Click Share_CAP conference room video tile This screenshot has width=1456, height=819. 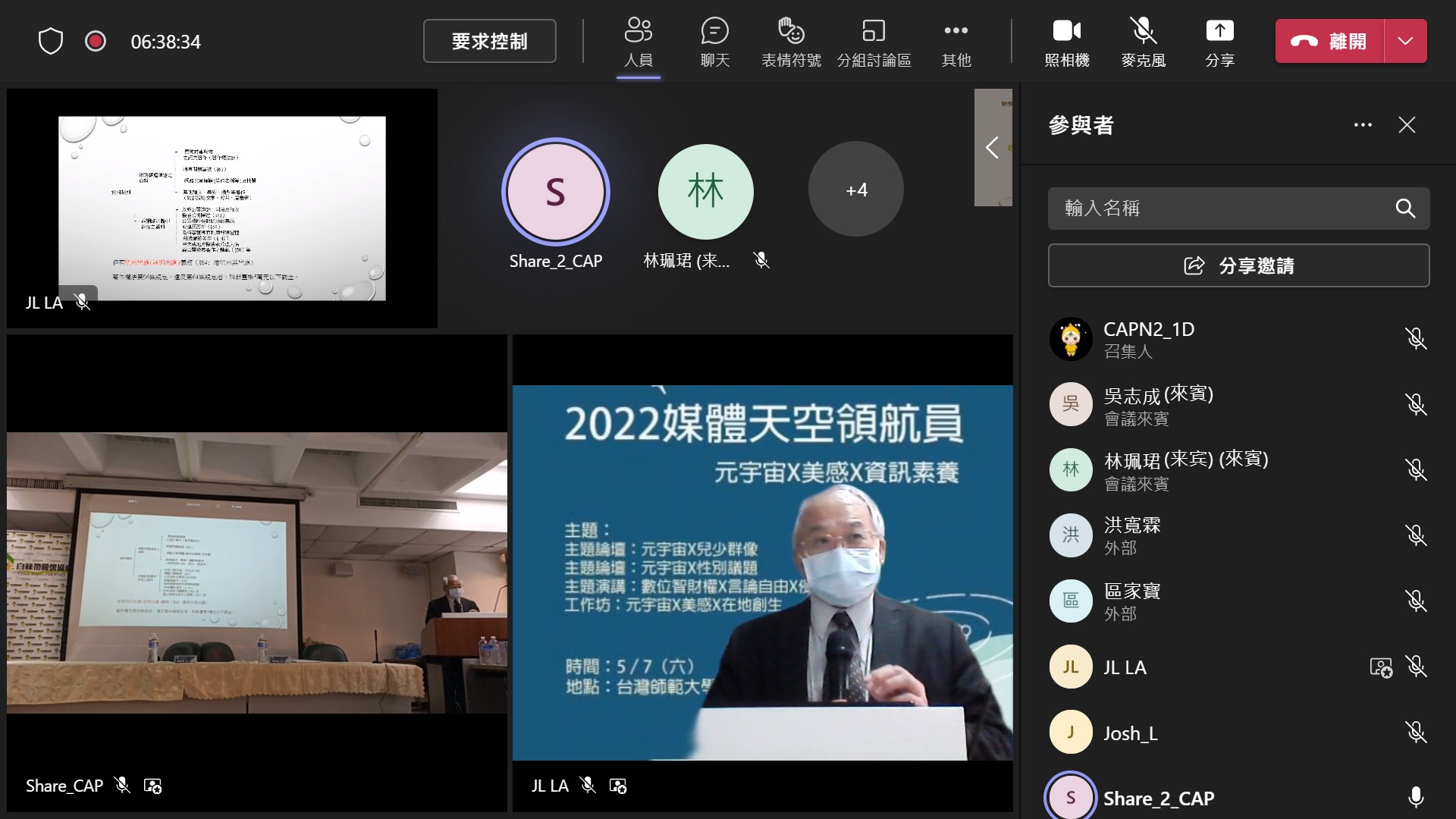pyautogui.click(x=257, y=573)
